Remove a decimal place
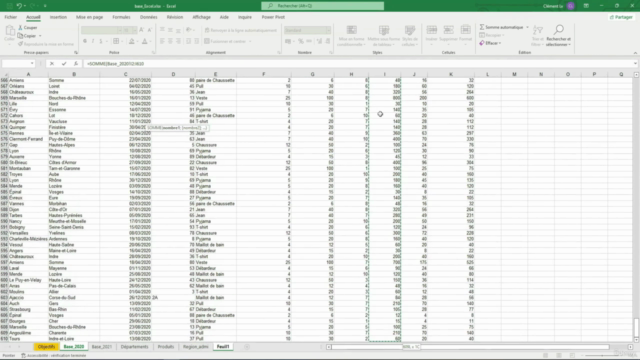Image resolution: width=640 pixels, height=360 pixels. click(x=328, y=41)
